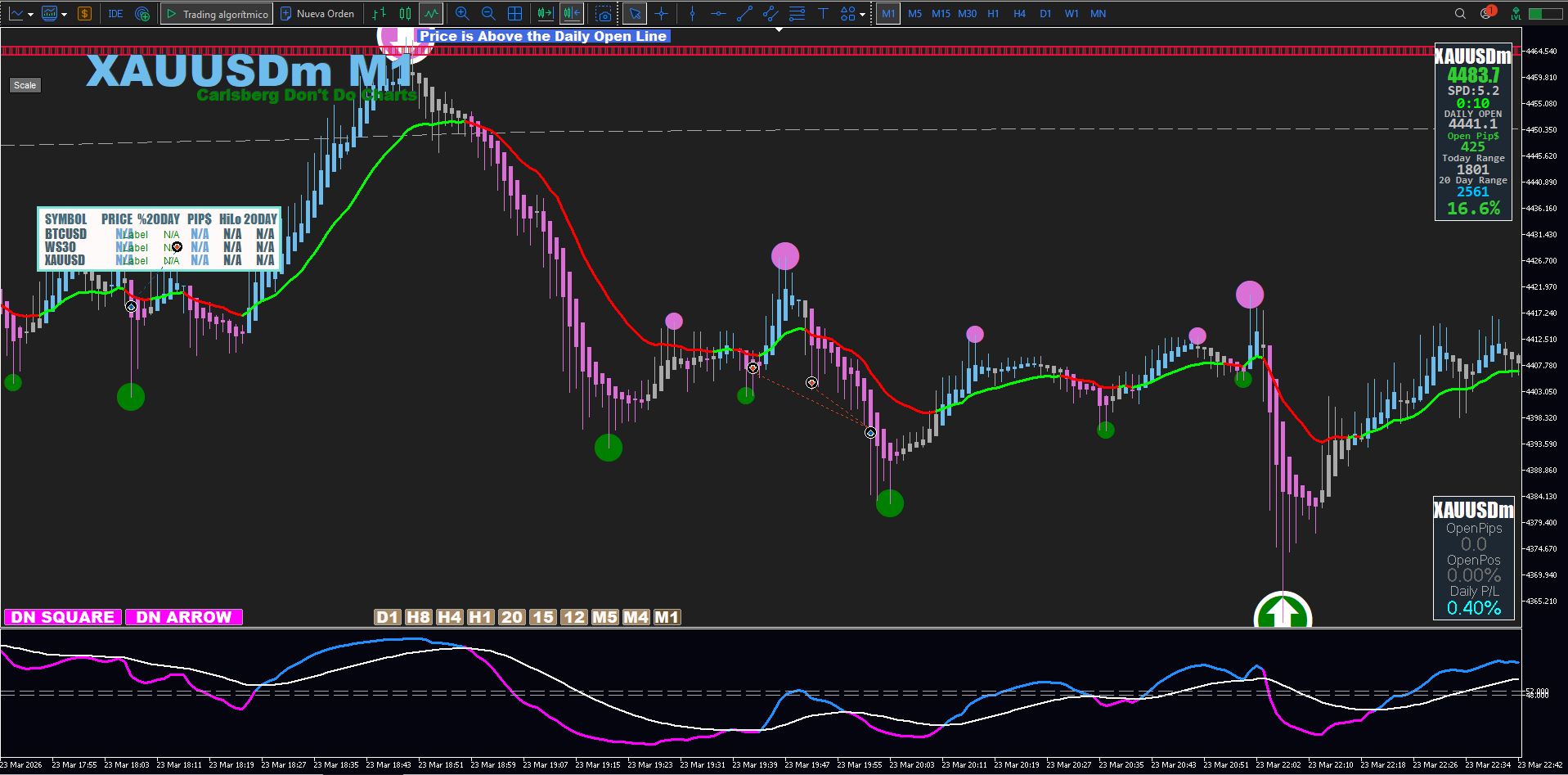Take a chart screenshot with camera icon
Screen dimensions: 1568x775
[x=604, y=14]
